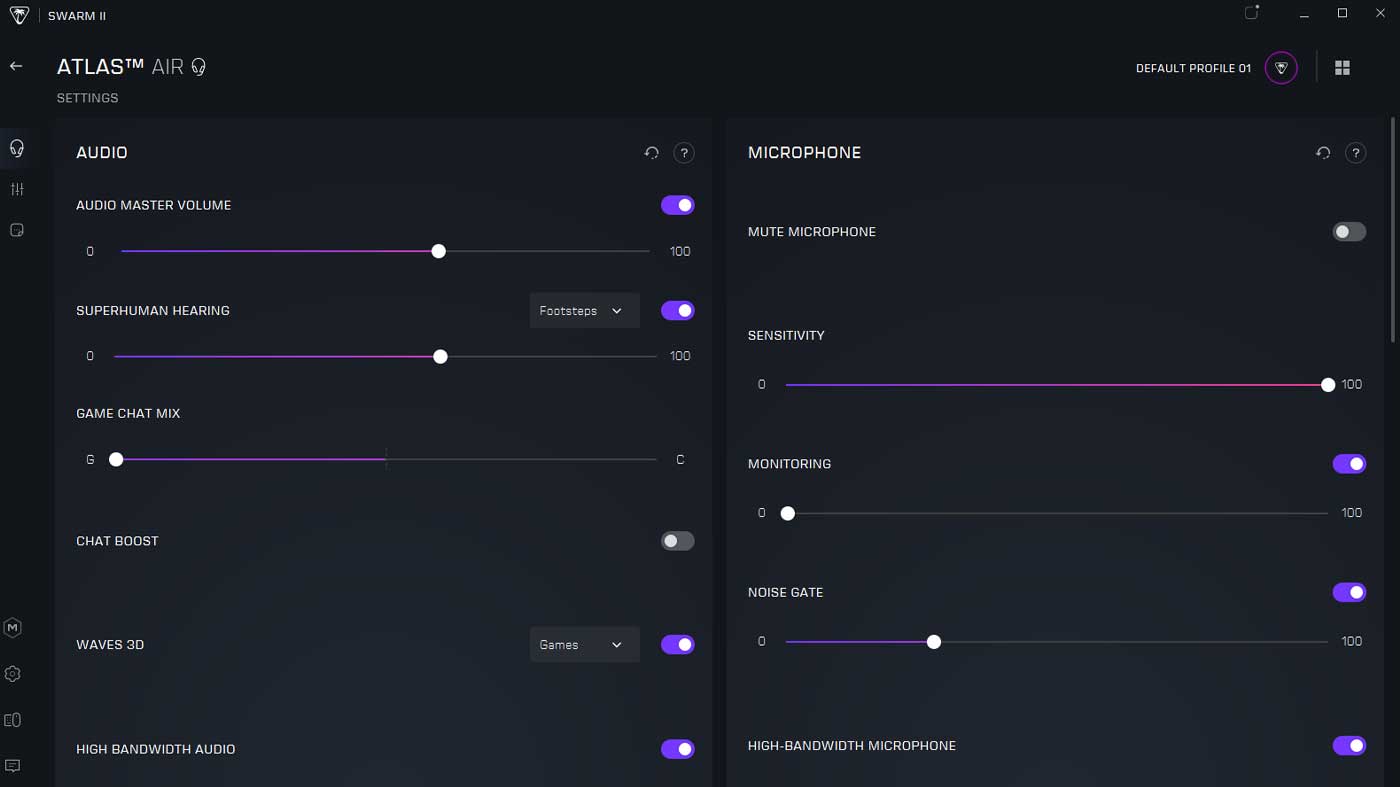The width and height of the screenshot is (1400, 787).
Task: Click the MICROPHONE panel heading
Action: 804,153
